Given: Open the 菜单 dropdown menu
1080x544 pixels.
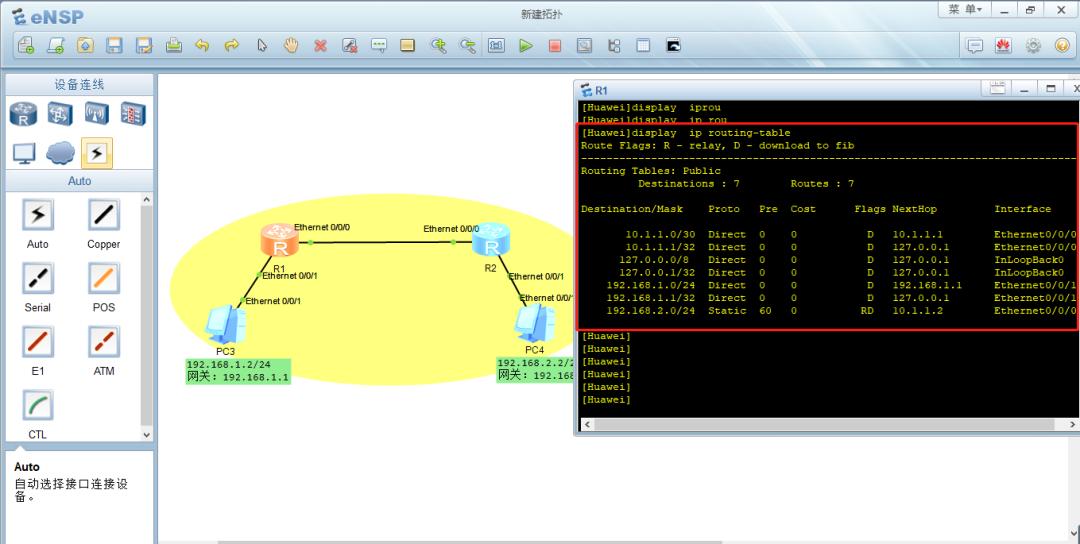Looking at the screenshot, I should [965, 10].
